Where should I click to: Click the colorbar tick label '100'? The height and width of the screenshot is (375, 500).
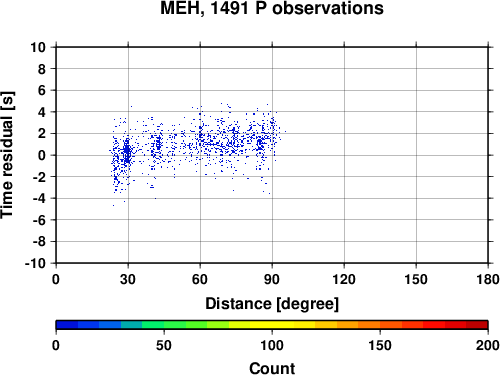[272, 345]
